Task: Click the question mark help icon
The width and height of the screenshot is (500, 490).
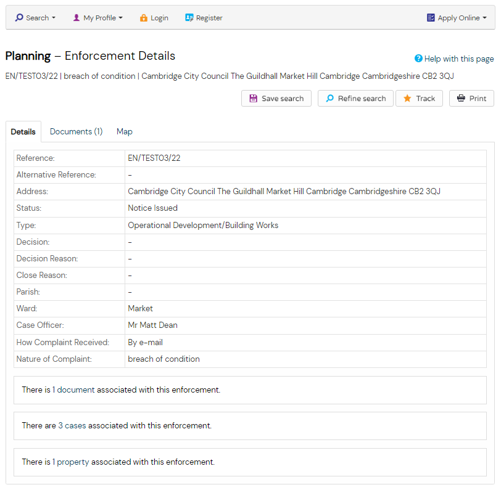Action: (418, 58)
